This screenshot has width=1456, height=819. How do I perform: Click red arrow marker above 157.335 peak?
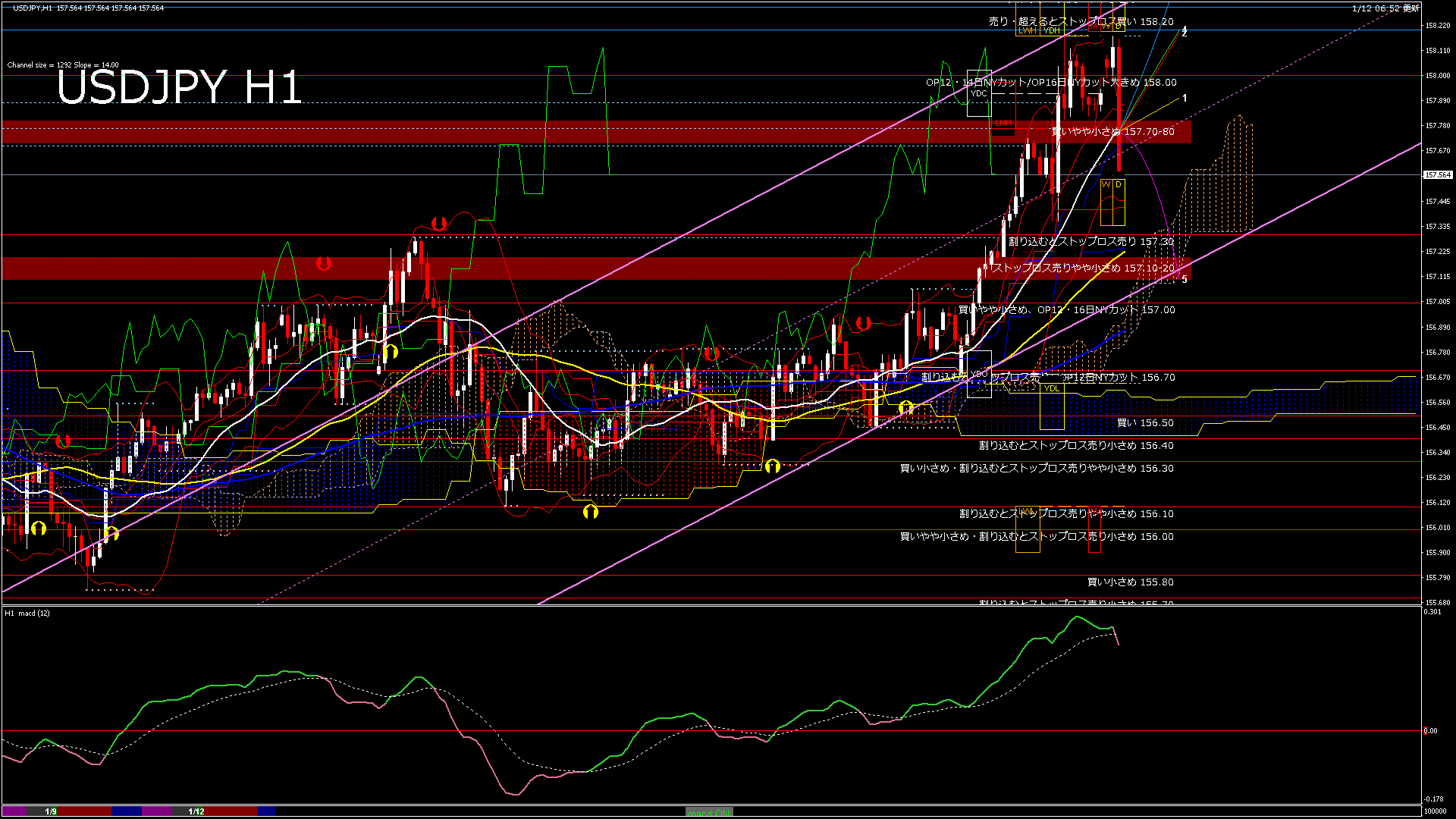point(438,223)
